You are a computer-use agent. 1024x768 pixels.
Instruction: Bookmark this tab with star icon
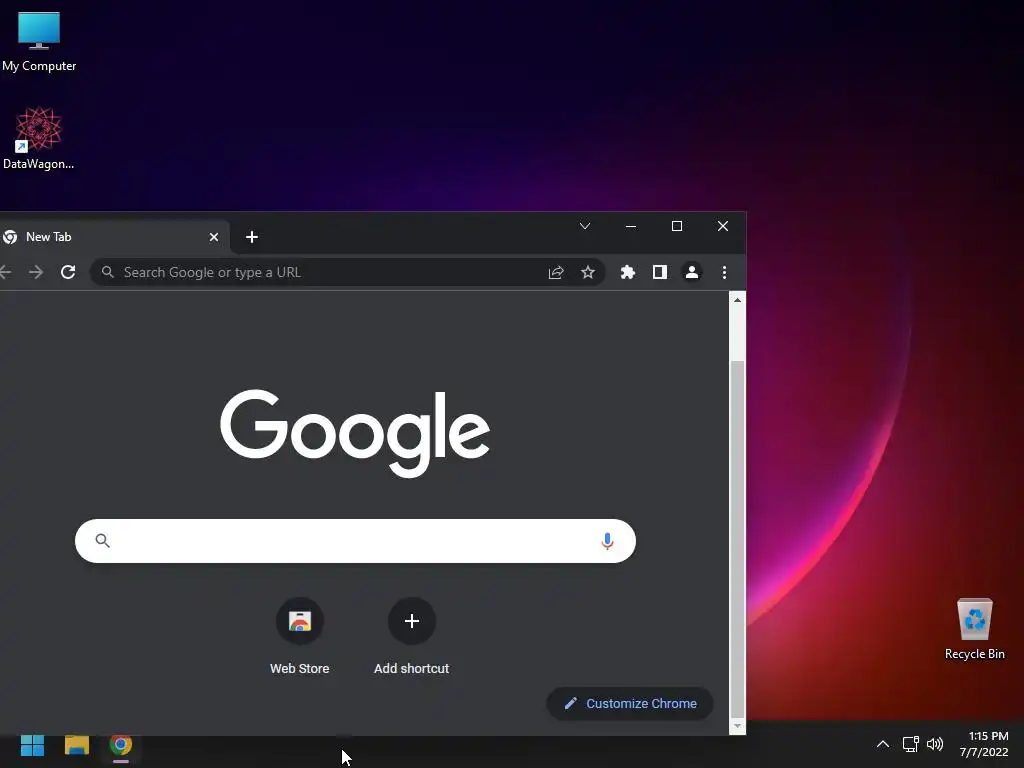[588, 272]
